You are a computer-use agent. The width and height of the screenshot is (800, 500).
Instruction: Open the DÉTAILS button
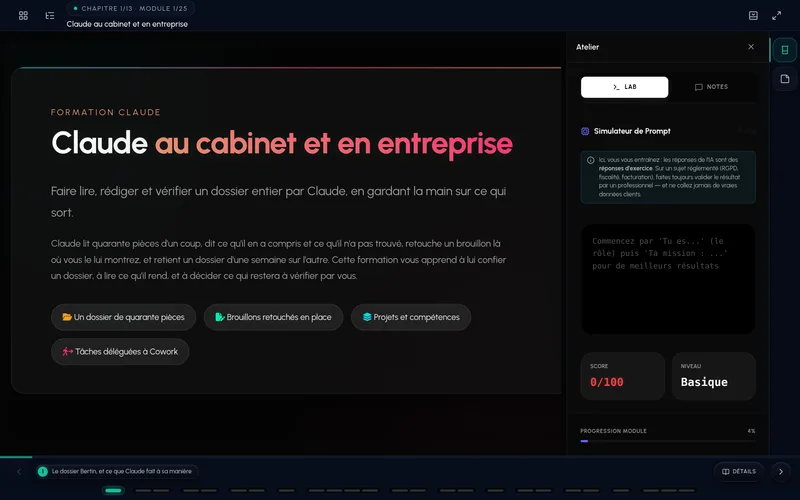[739, 472]
